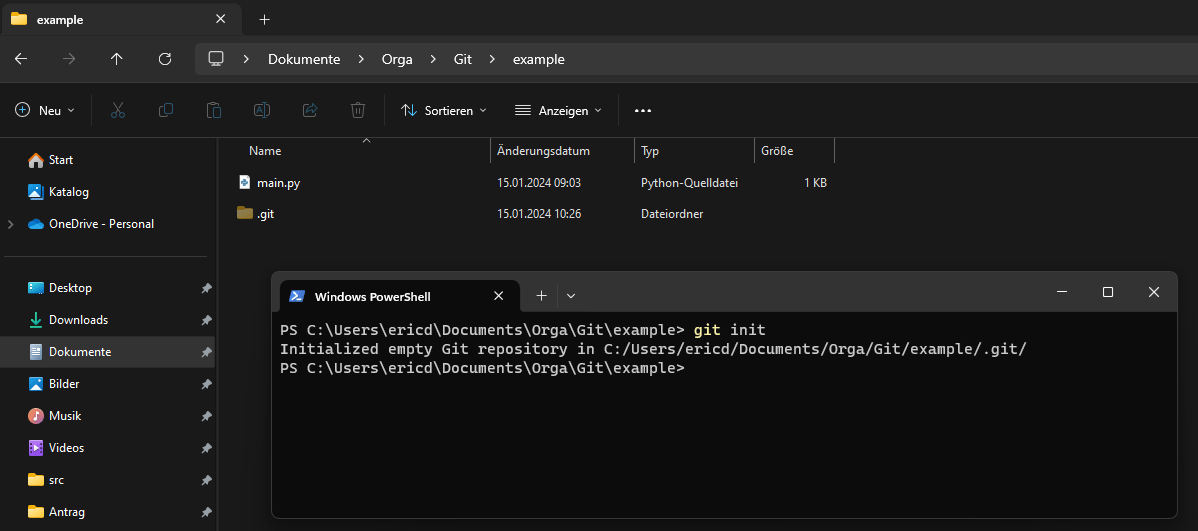Viewport: 1198px width, 531px height.
Task: Click the pin icon next to Desktop
Action: pos(206,289)
